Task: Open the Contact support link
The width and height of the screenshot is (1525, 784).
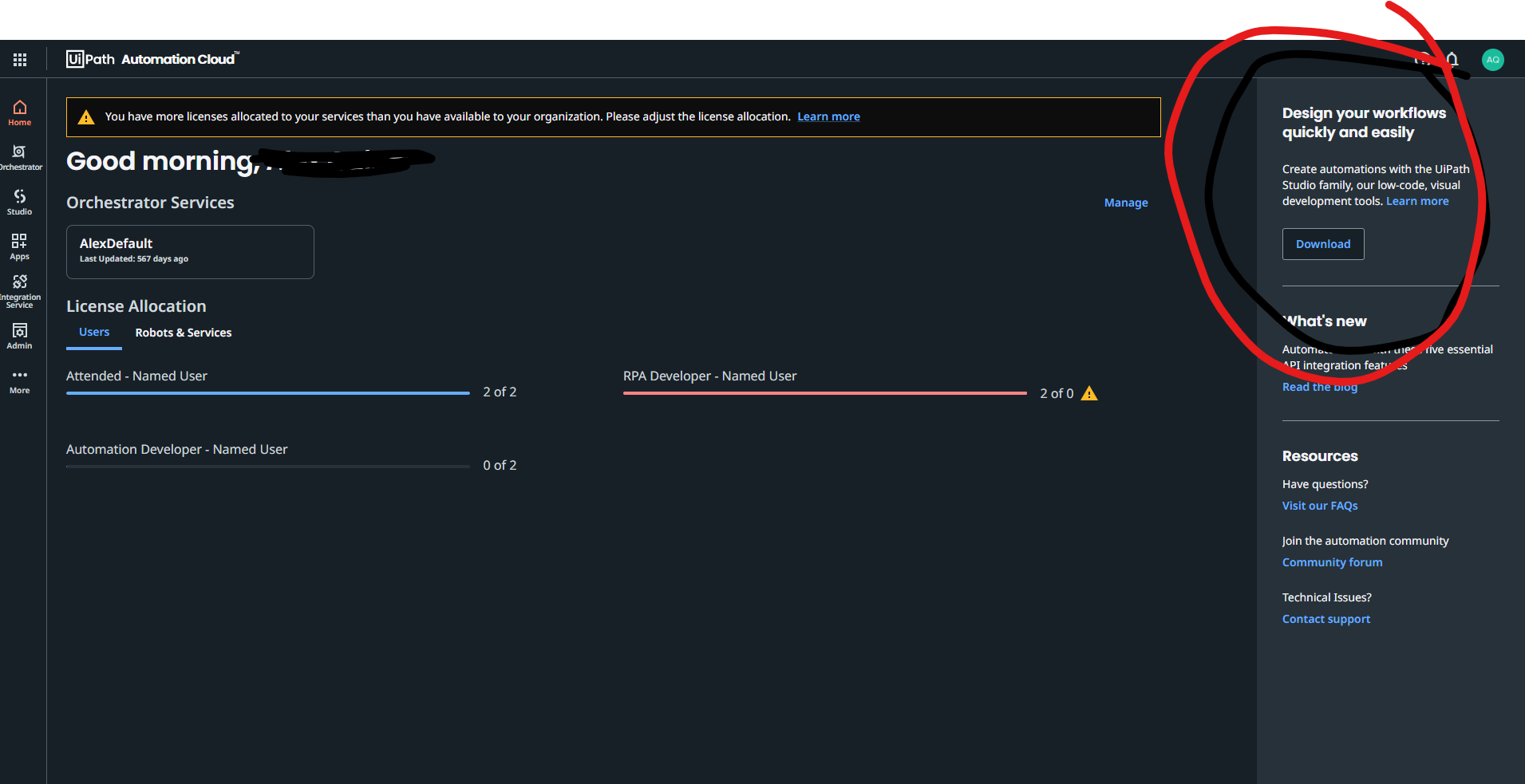Action: coord(1326,619)
